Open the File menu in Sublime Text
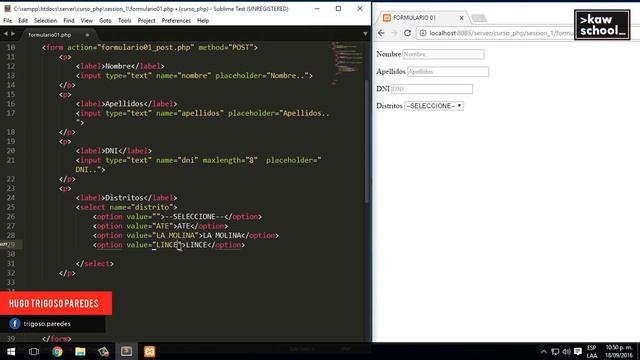 click(7, 20)
